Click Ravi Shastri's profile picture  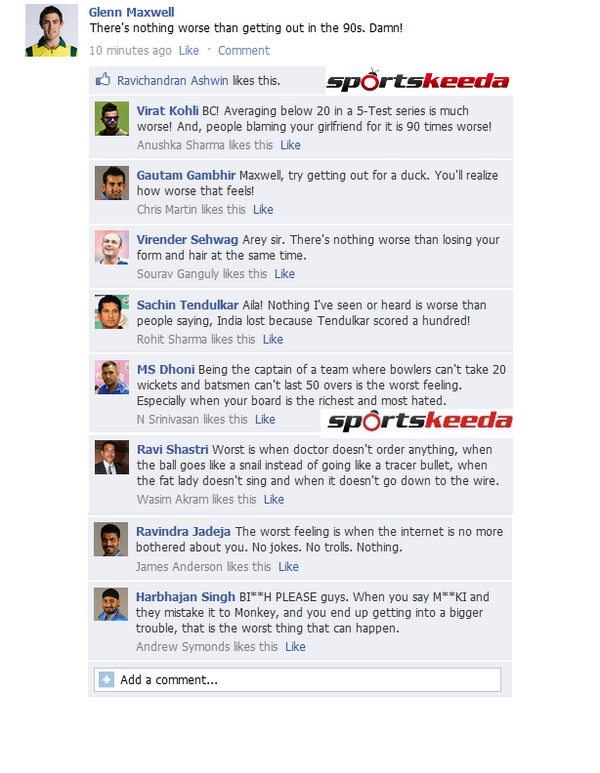tap(111, 457)
